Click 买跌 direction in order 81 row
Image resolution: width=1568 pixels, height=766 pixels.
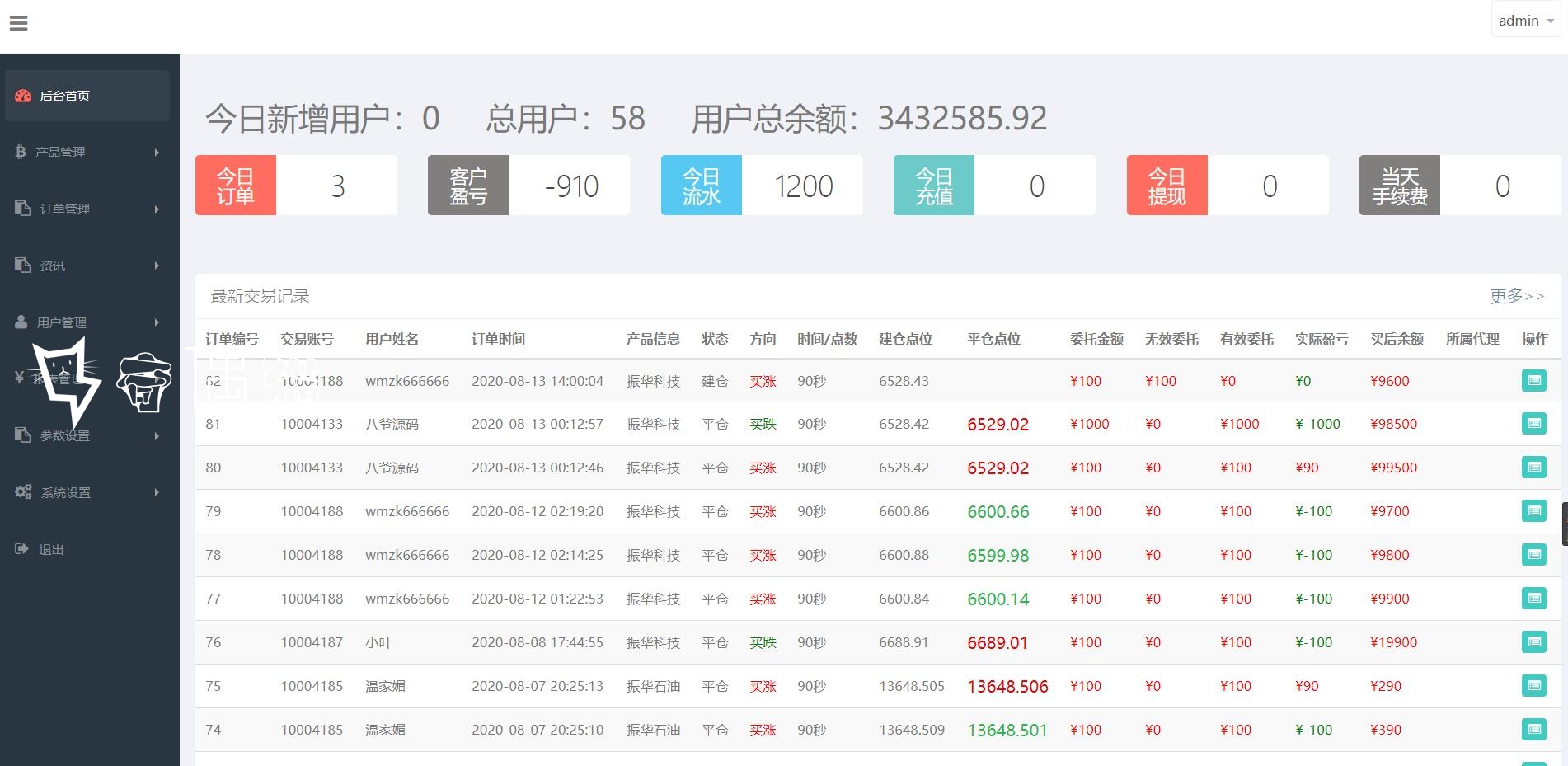coord(763,424)
